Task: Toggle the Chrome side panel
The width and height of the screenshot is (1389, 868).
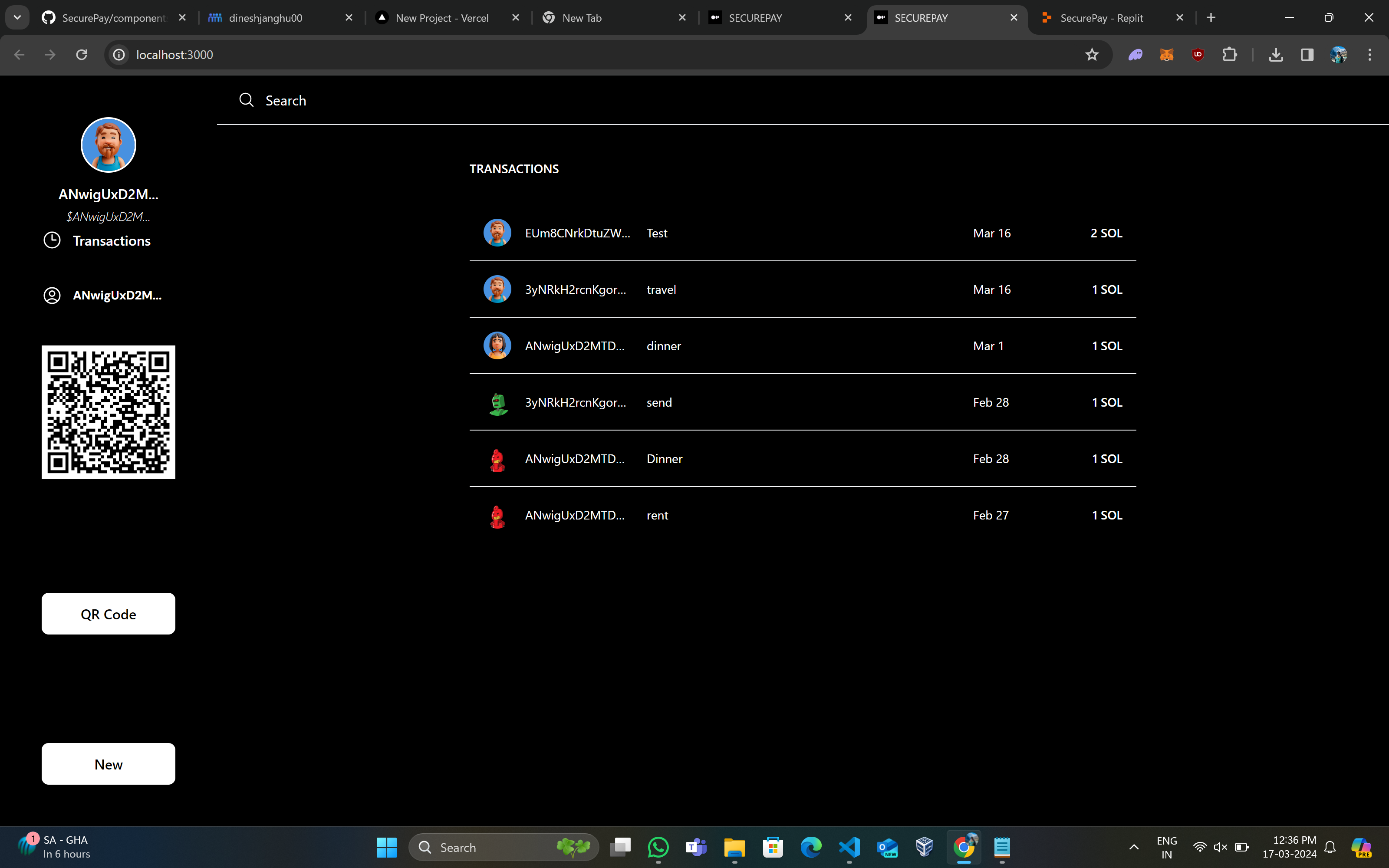Action: coord(1307,55)
